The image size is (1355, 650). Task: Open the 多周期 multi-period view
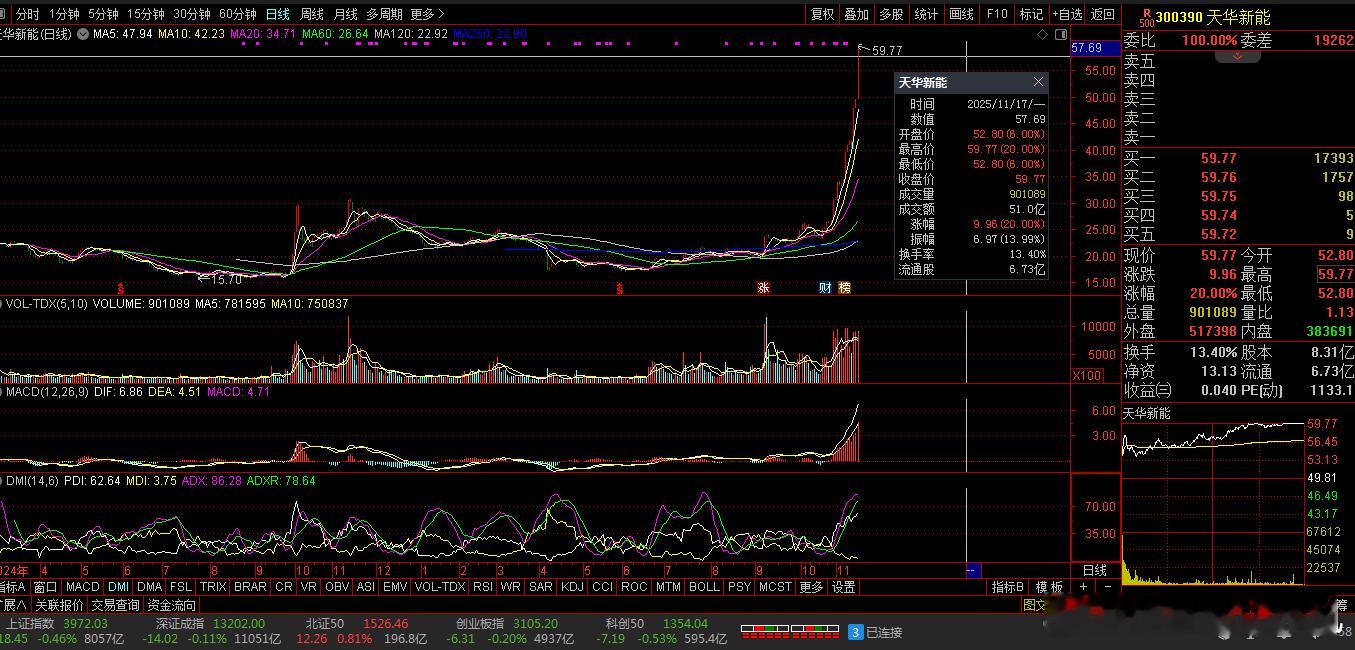tap(384, 14)
